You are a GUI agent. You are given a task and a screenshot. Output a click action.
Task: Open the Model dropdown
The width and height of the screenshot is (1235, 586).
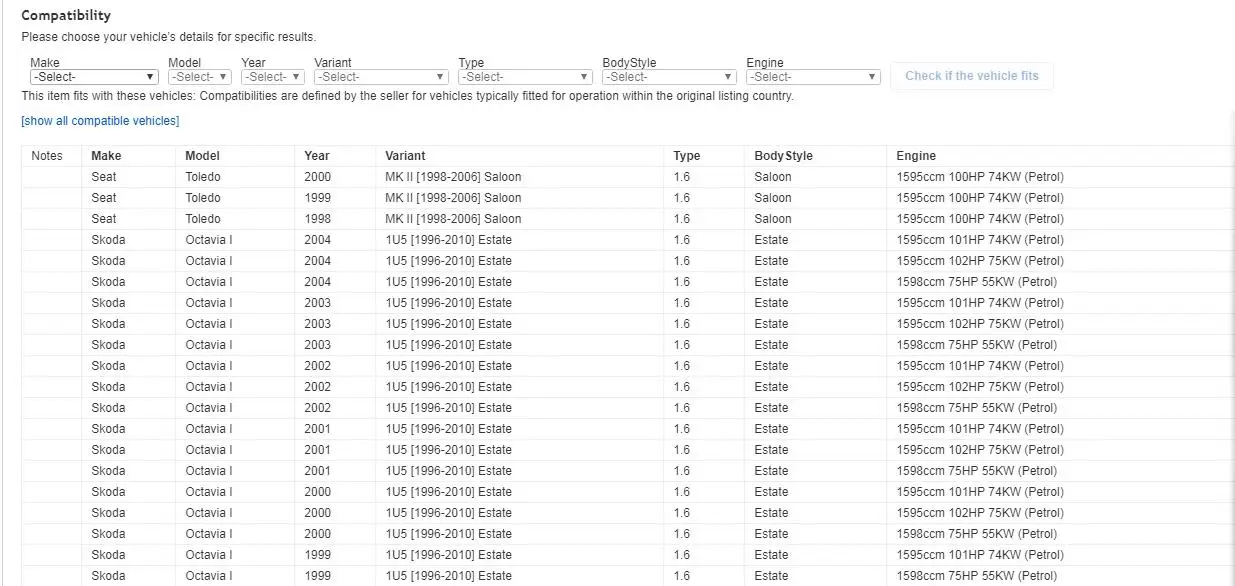pyautogui.click(x=200, y=77)
